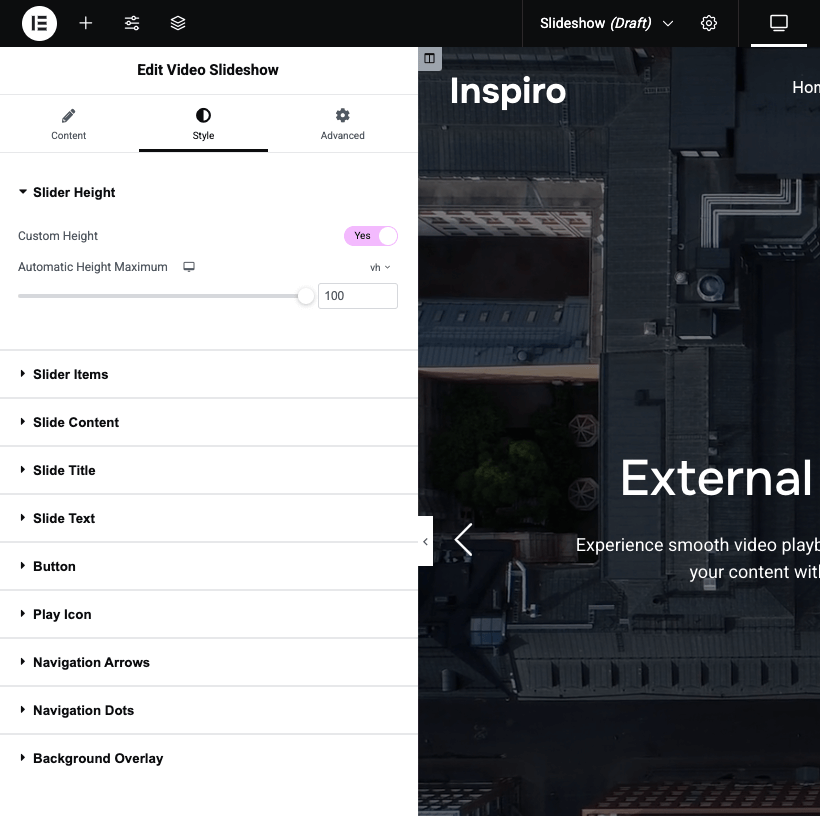Expand the Navigation Arrows section

[91, 662]
